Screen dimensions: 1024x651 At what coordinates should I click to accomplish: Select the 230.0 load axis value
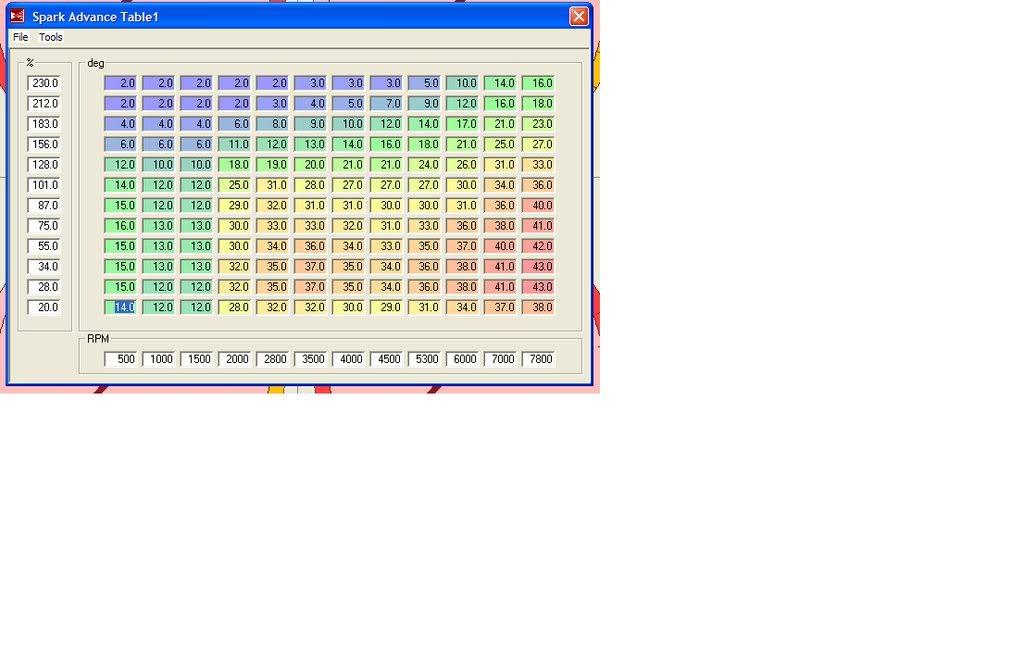tap(44, 83)
